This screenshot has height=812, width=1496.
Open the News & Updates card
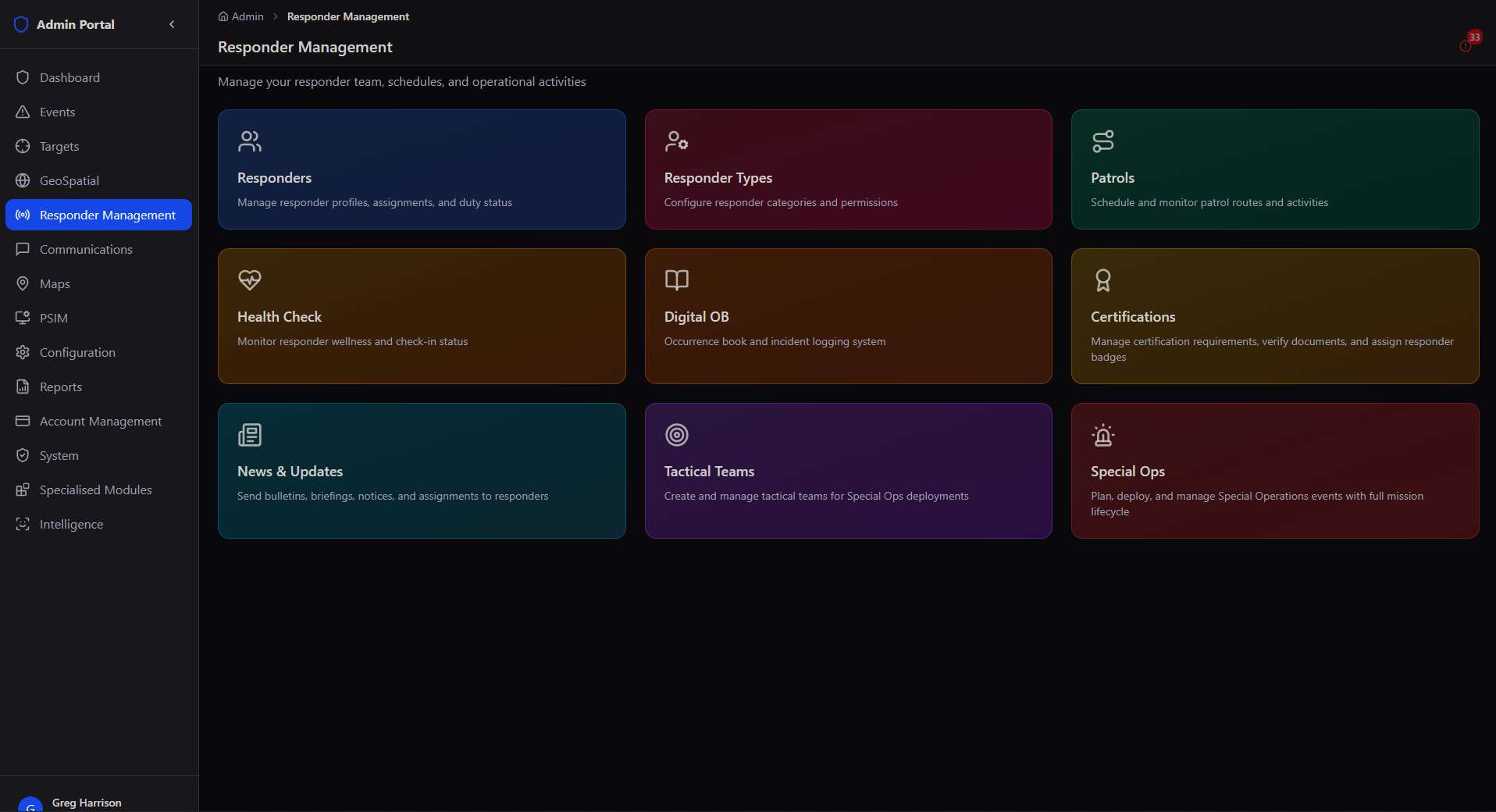tap(422, 471)
